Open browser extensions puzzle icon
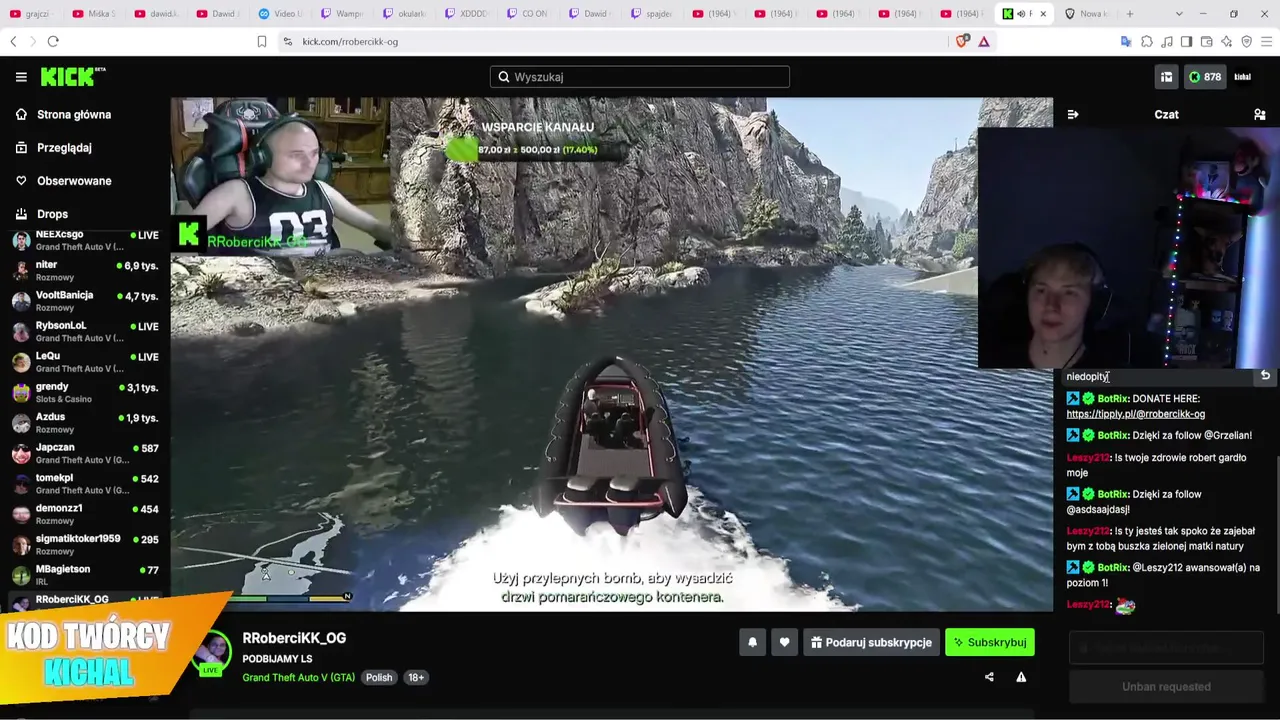This screenshot has height=720, width=1280. click(1147, 41)
